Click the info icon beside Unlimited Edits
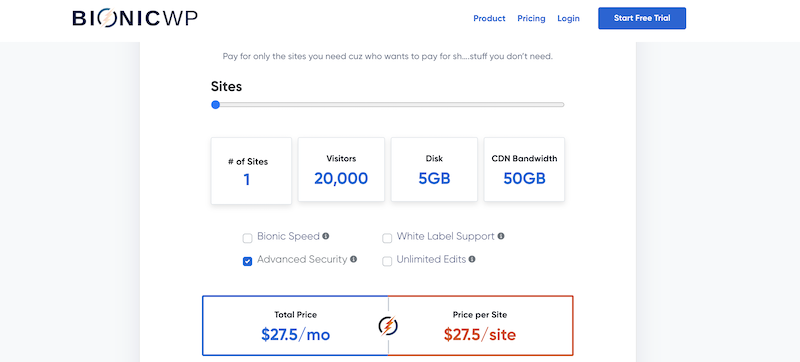Image resolution: width=800 pixels, height=362 pixels. coord(472,259)
